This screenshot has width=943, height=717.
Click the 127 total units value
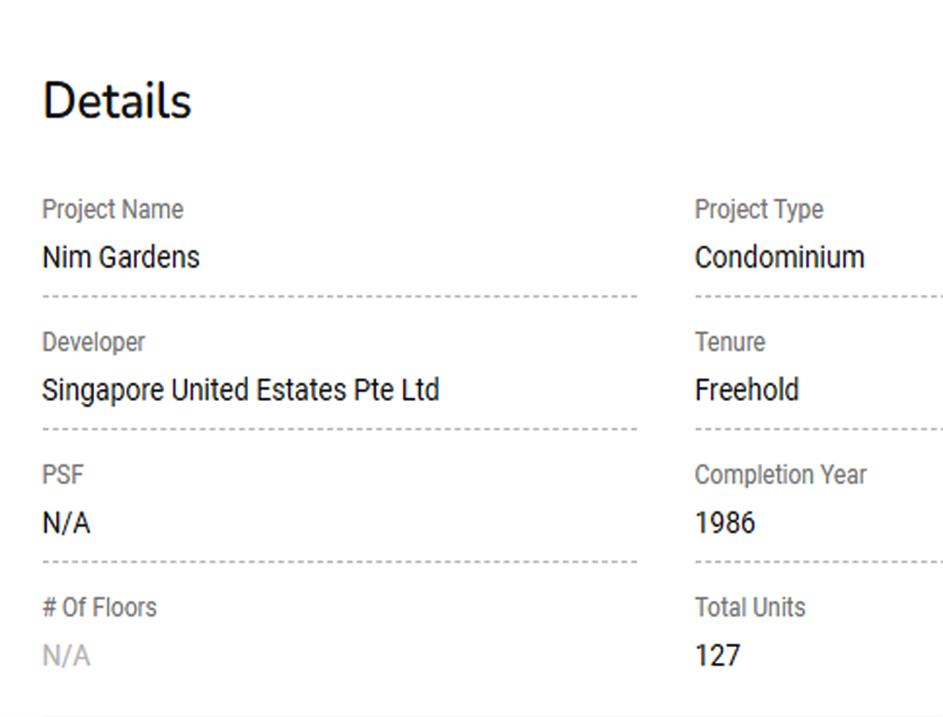point(718,656)
